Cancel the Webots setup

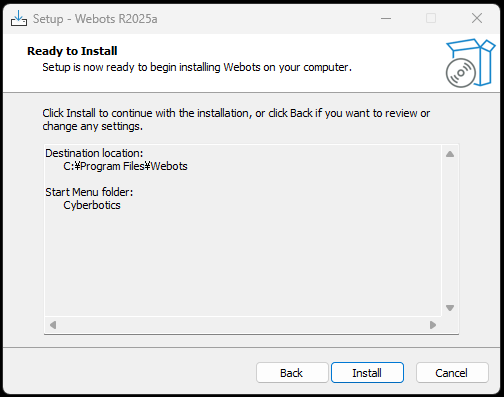coord(452,373)
